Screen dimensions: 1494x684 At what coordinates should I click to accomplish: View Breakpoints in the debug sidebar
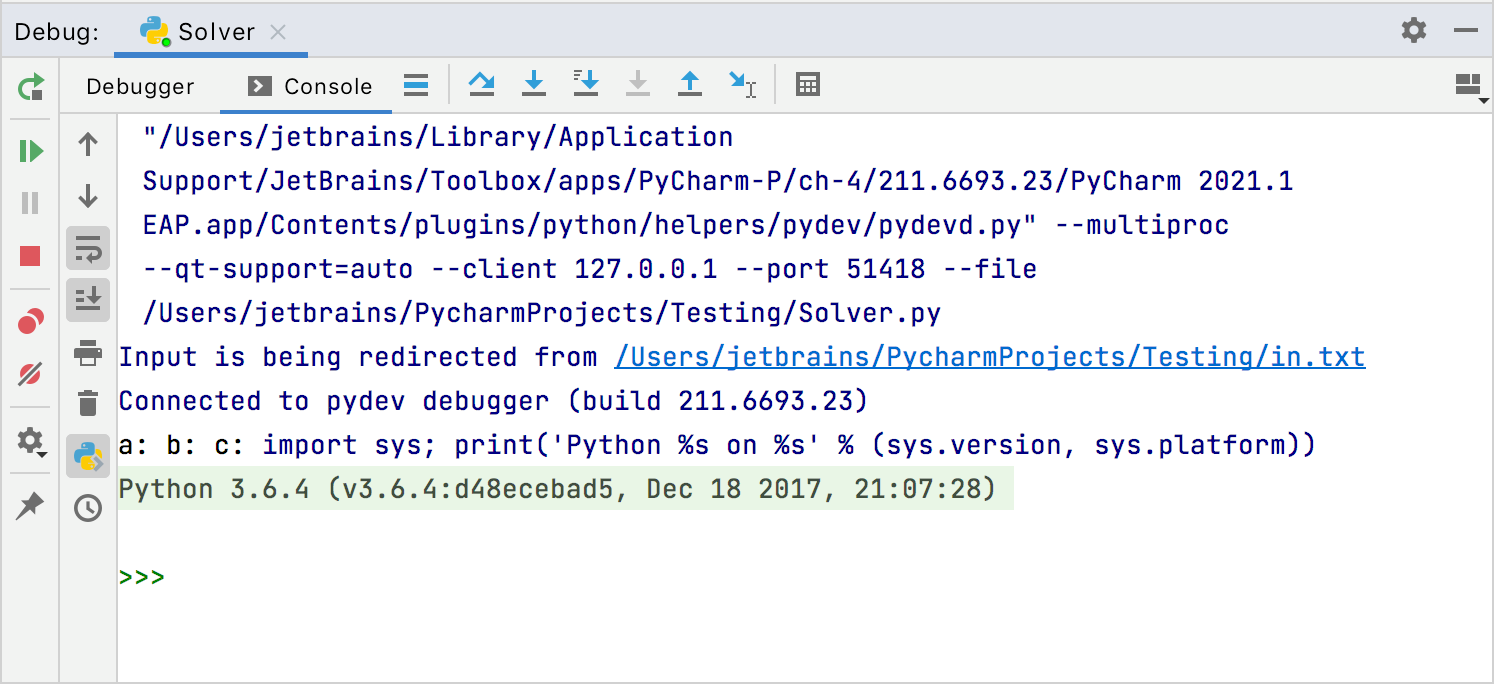30,318
